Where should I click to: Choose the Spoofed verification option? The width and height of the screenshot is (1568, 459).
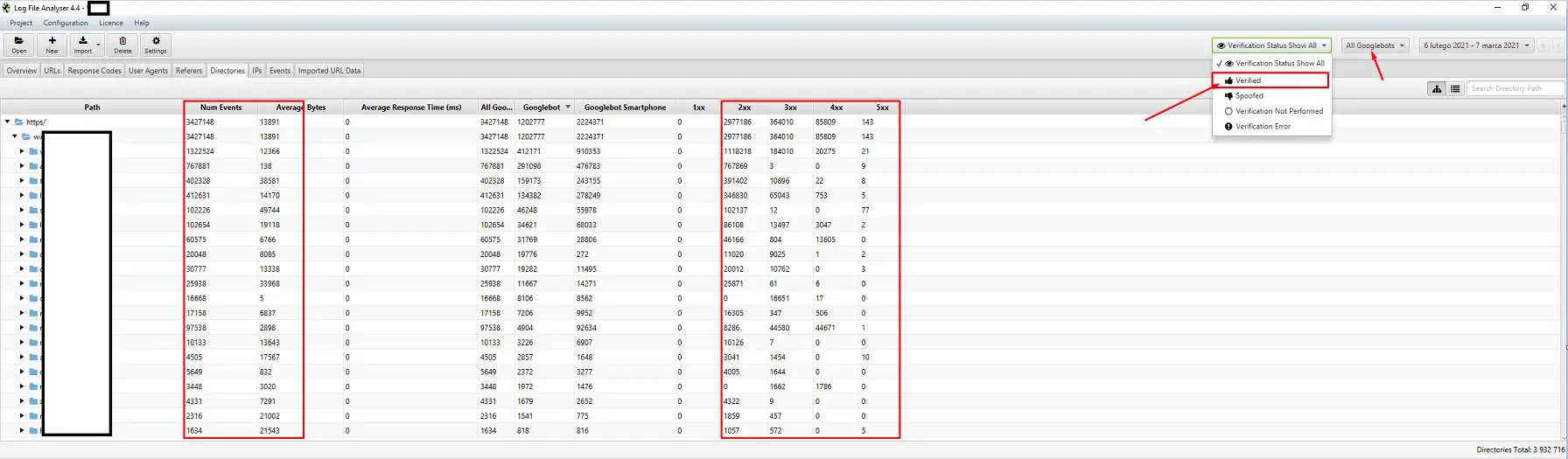(1249, 96)
